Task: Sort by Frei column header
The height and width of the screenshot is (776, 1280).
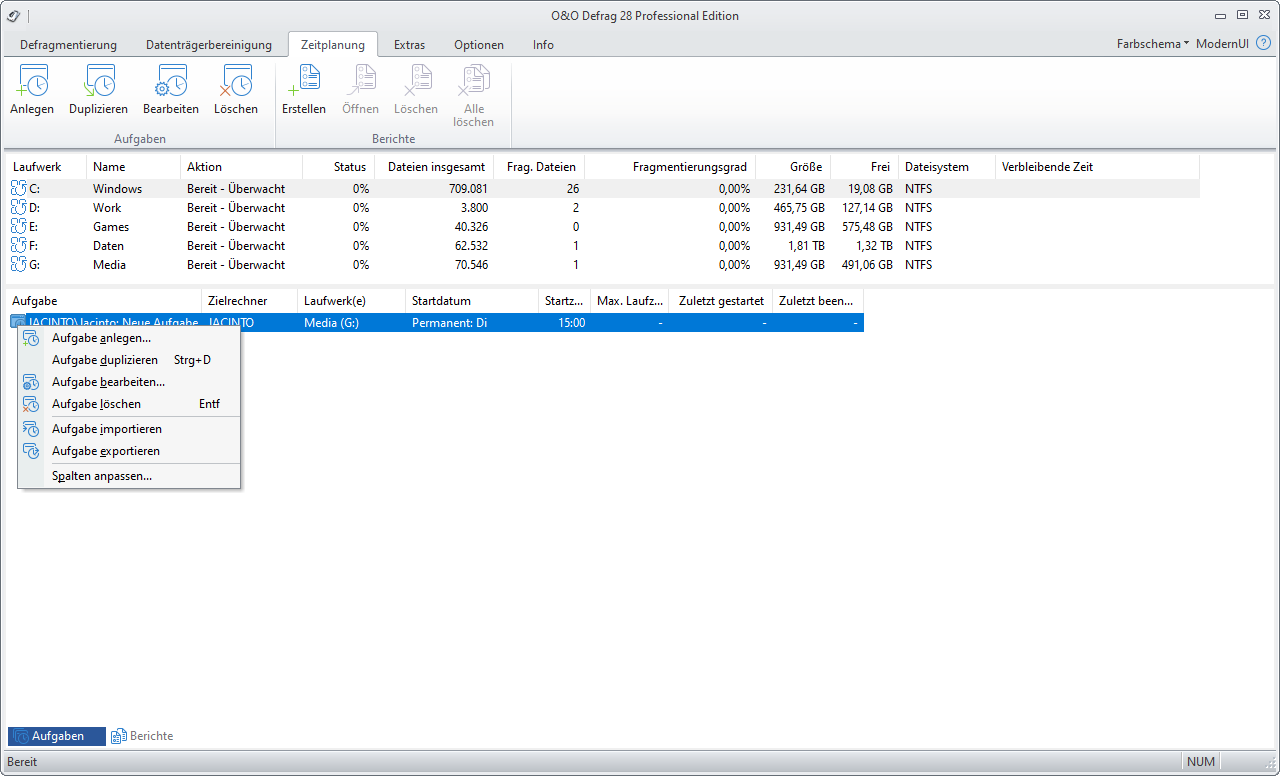Action: (x=864, y=167)
